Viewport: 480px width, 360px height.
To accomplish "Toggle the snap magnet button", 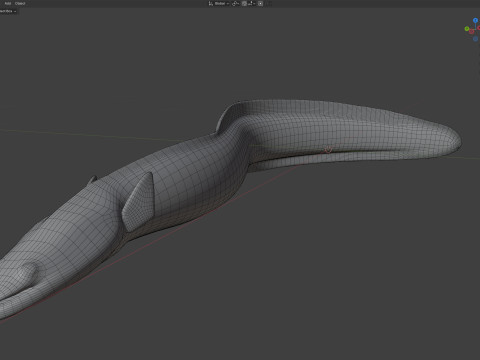I will click(x=244, y=3).
